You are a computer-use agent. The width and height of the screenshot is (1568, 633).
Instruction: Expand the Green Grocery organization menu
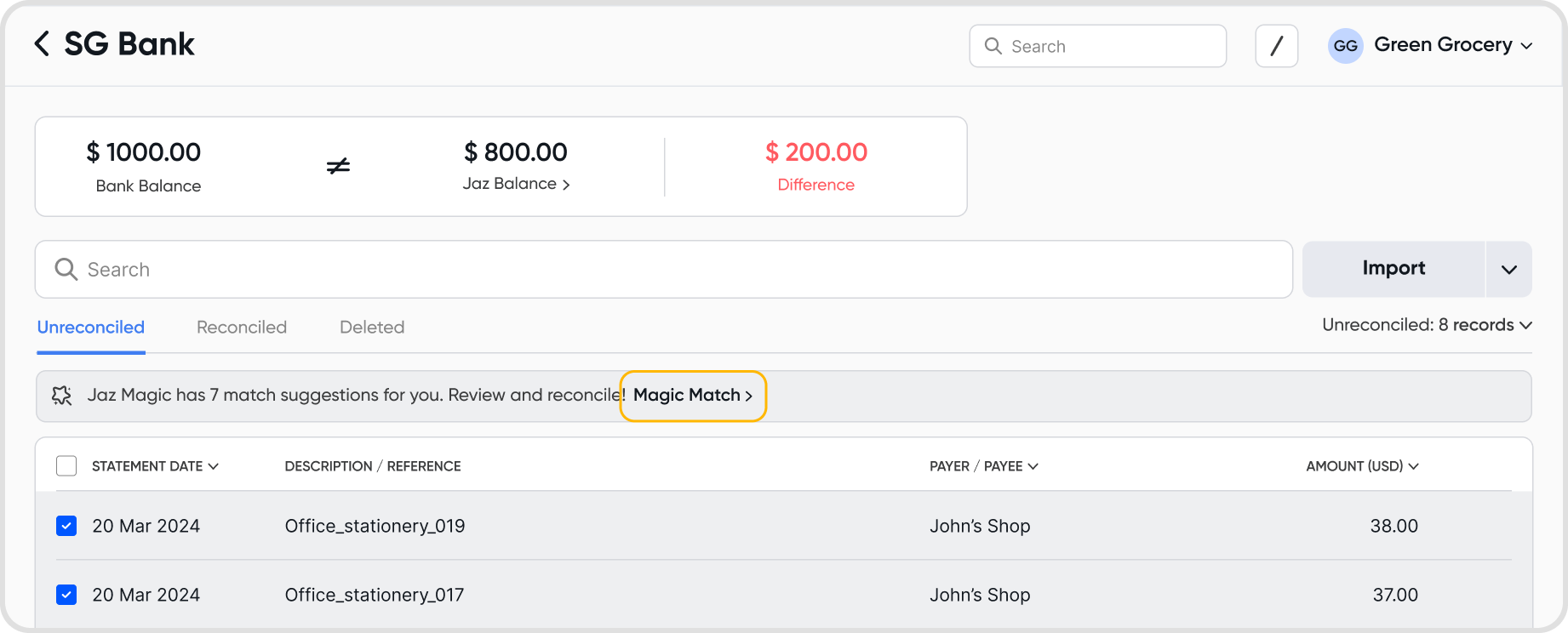coord(1526,46)
